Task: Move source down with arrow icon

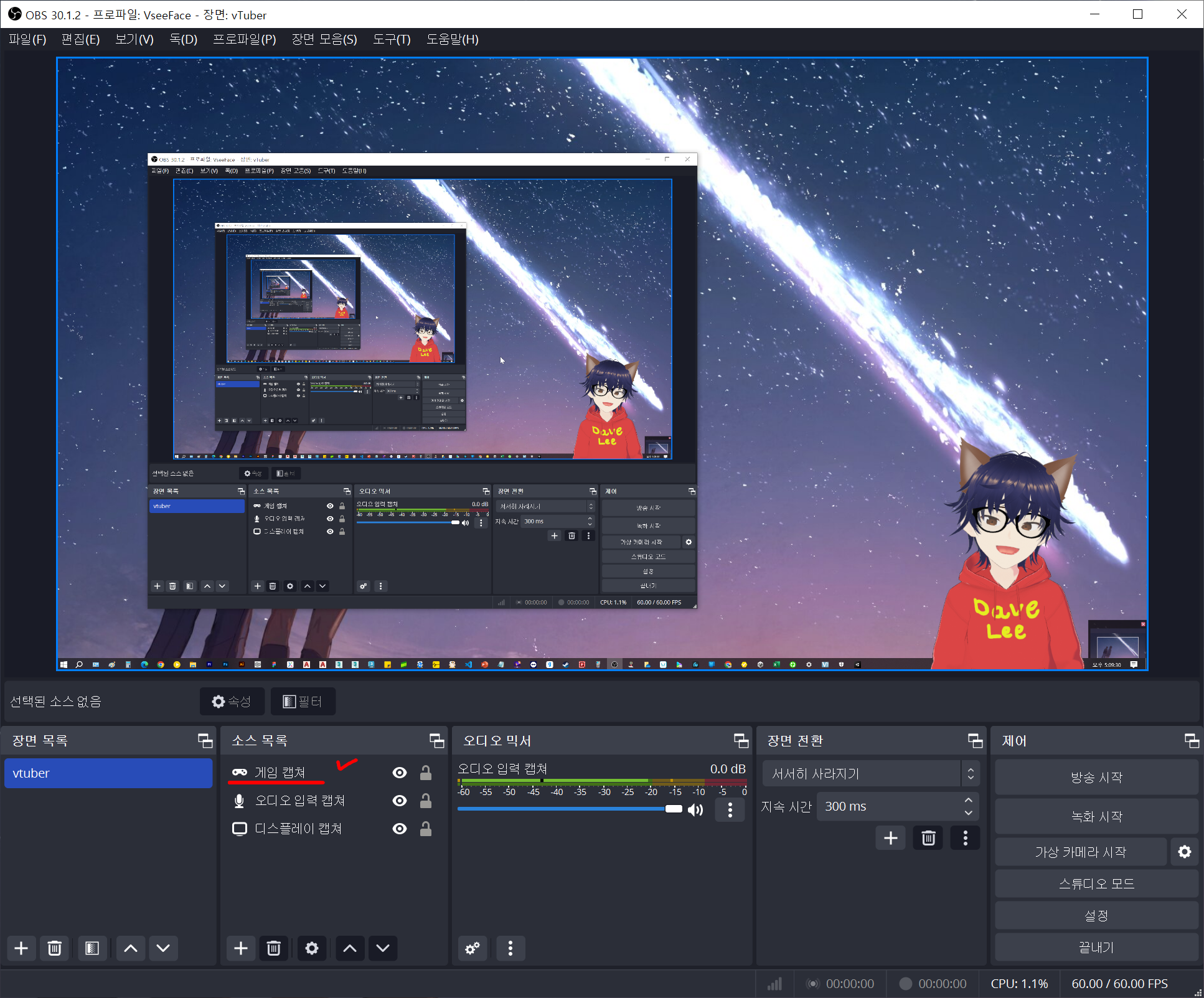Action: click(383, 948)
